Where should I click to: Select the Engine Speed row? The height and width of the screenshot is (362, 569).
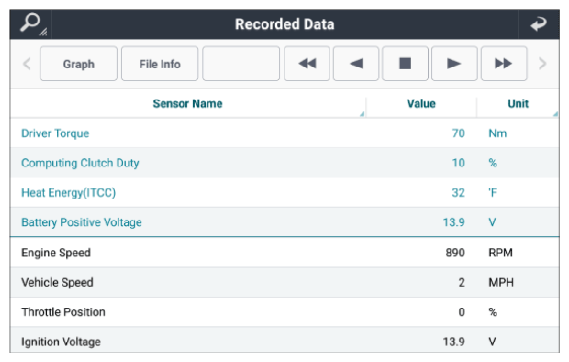284,252
